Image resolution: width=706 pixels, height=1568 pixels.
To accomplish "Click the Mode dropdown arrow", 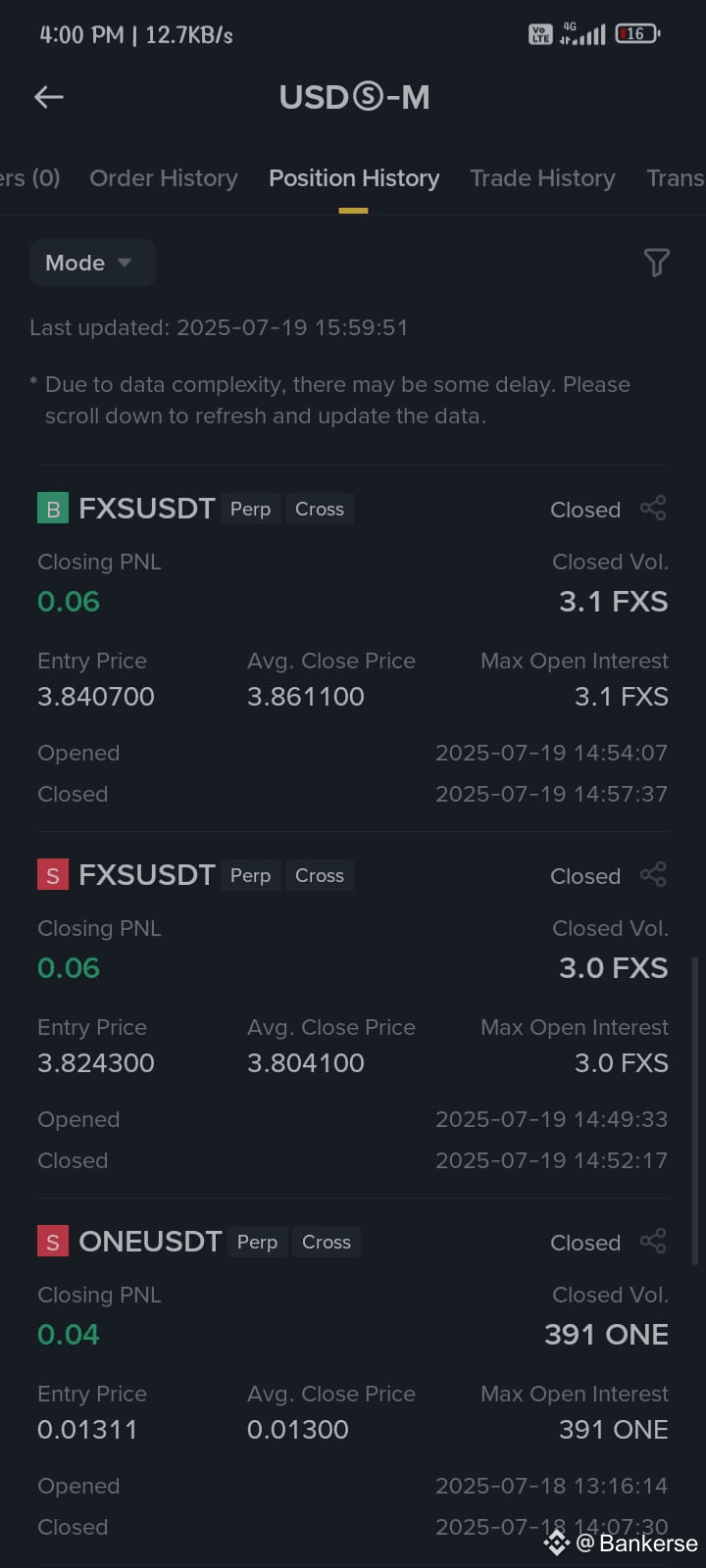I will point(125,263).
